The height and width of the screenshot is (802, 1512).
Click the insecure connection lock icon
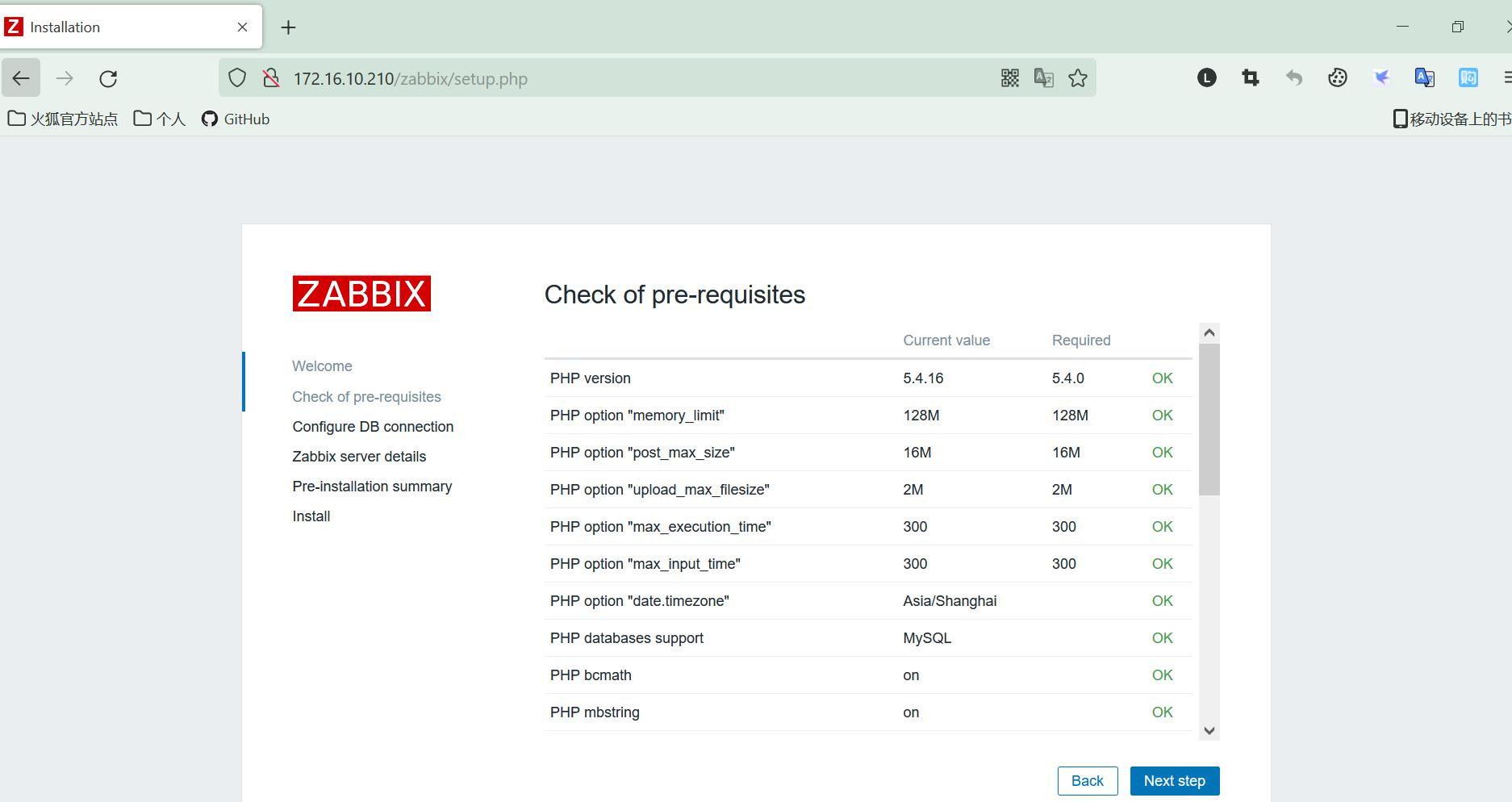coord(271,78)
